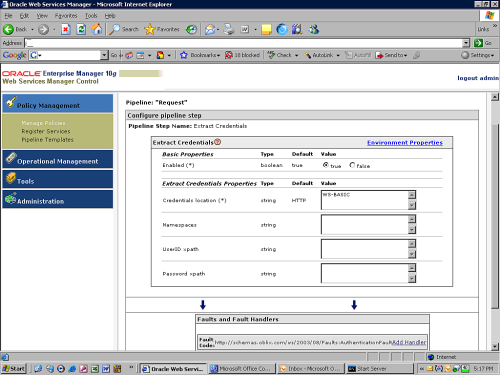Click the IE Forward arrow button

[x=43, y=30]
